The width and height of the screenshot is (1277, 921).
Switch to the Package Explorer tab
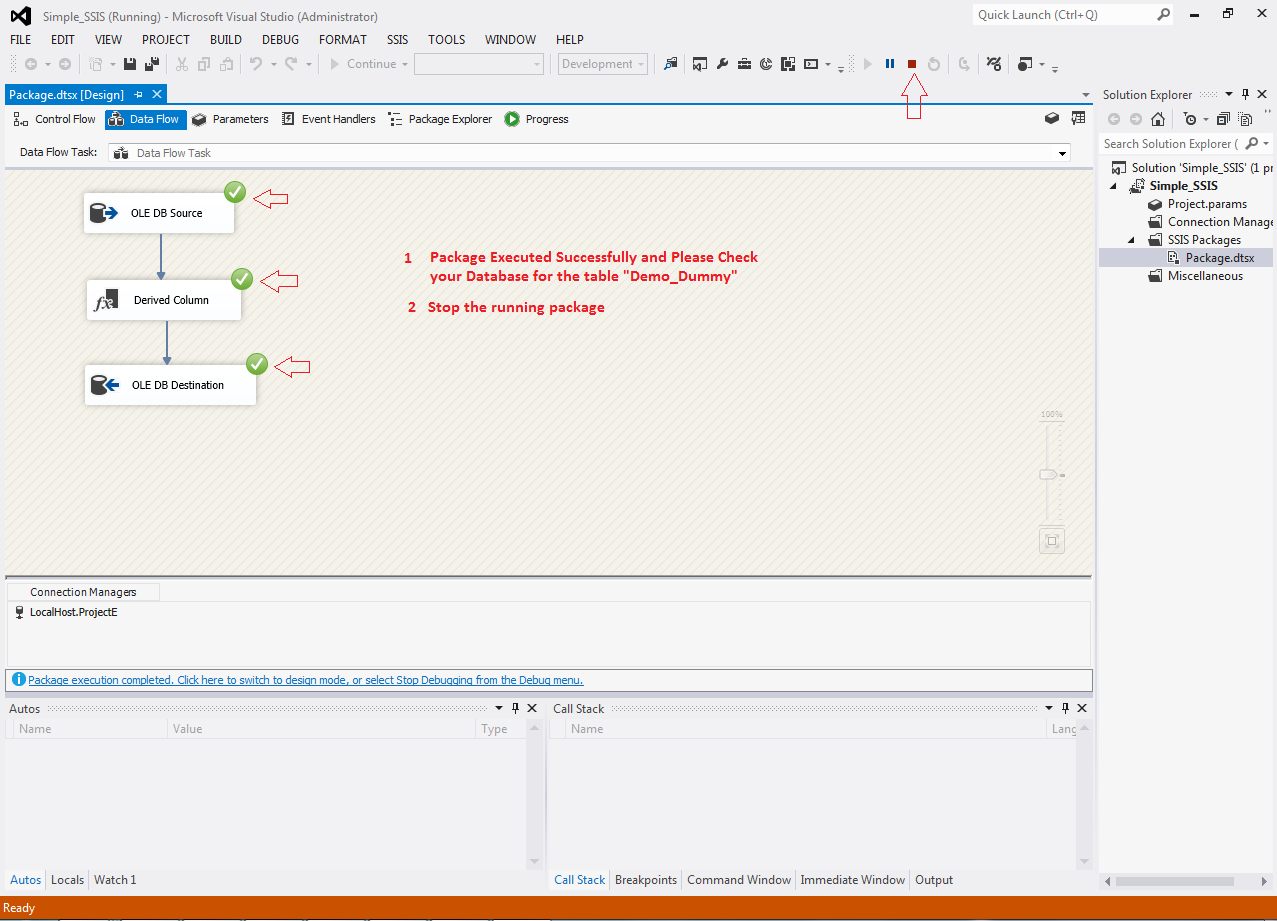coord(441,119)
